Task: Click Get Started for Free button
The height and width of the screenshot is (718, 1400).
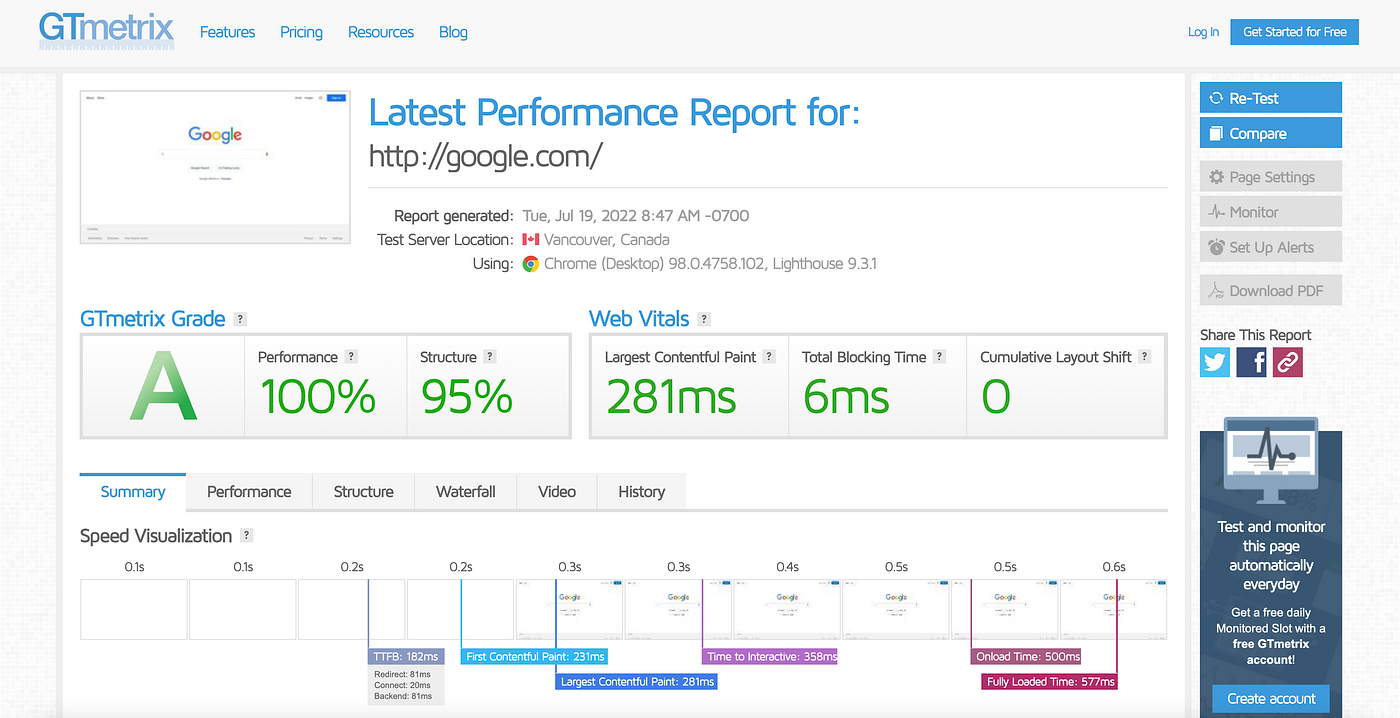Action: pyautogui.click(x=1294, y=32)
